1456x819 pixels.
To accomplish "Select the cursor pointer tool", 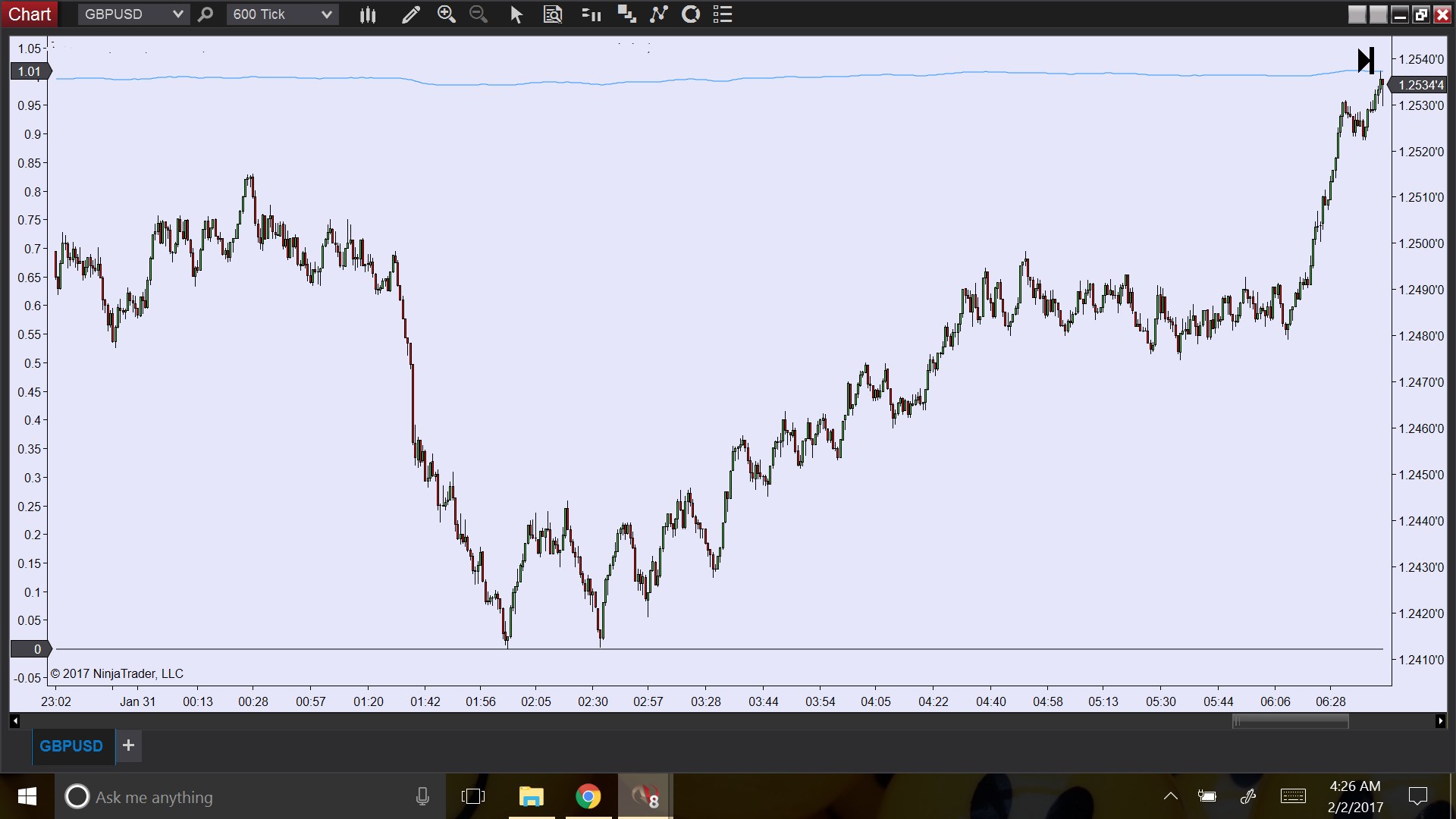I will (x=516, y=14).
